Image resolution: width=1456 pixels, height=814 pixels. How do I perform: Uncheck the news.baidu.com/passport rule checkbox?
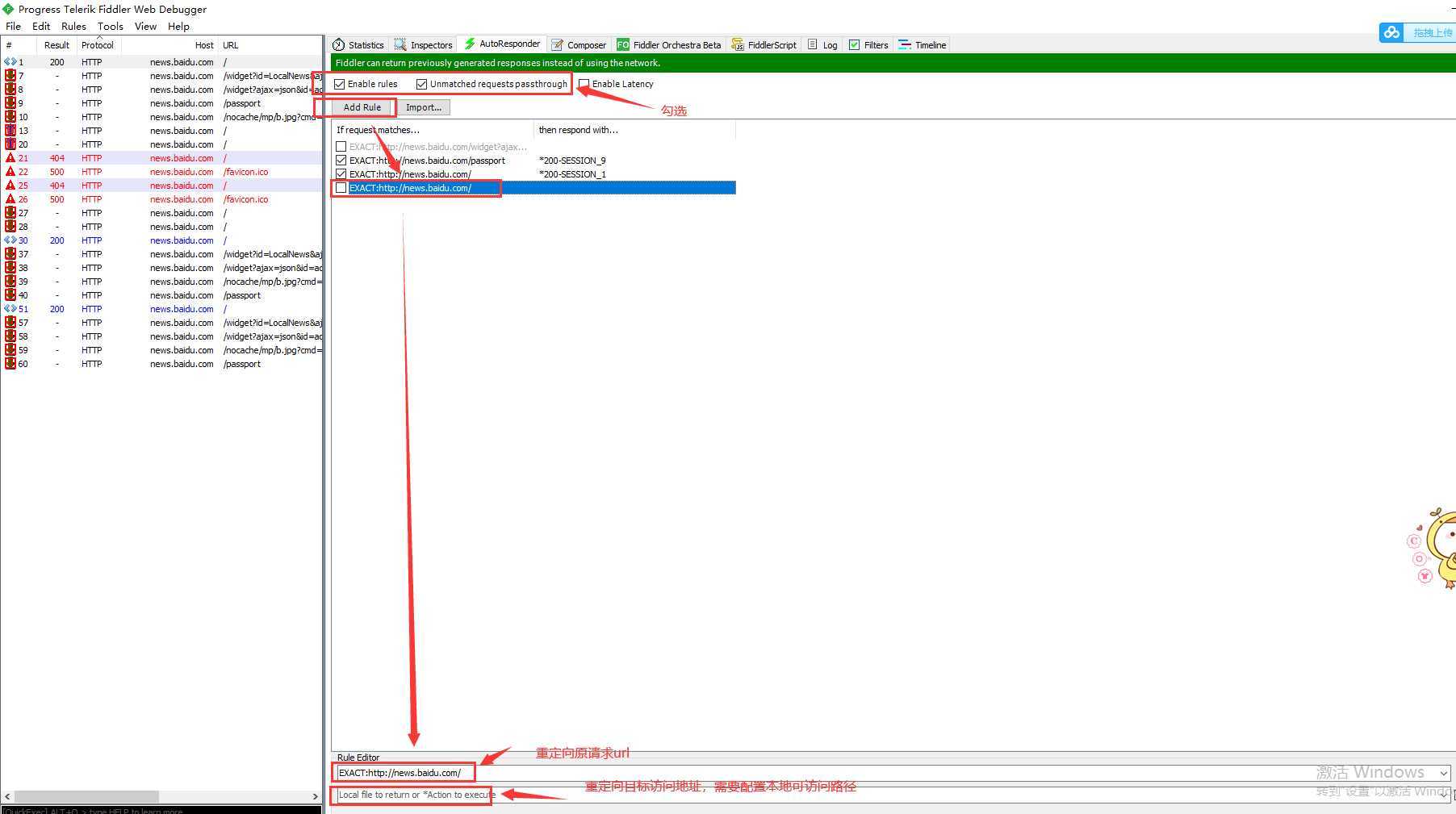click(341, 161)
